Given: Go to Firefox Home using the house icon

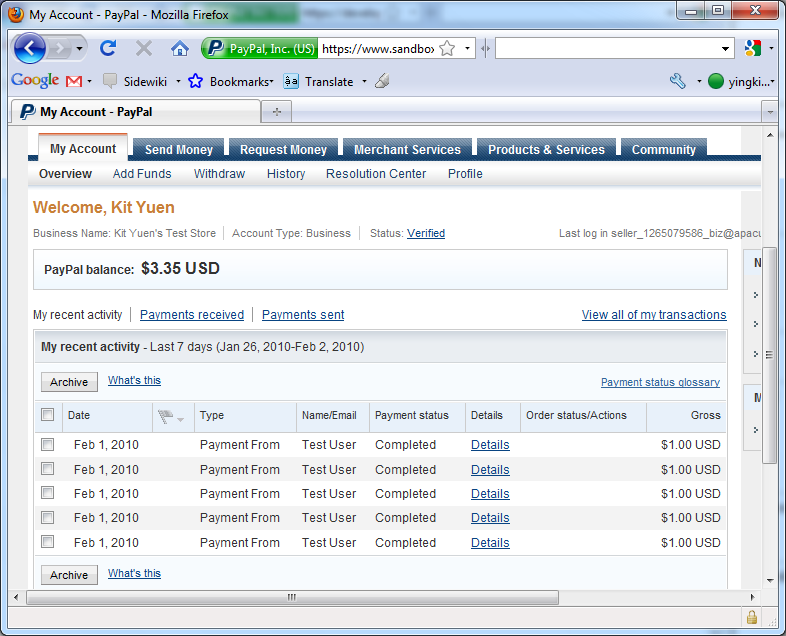Looking at the screenshot, I should (179, 48).
